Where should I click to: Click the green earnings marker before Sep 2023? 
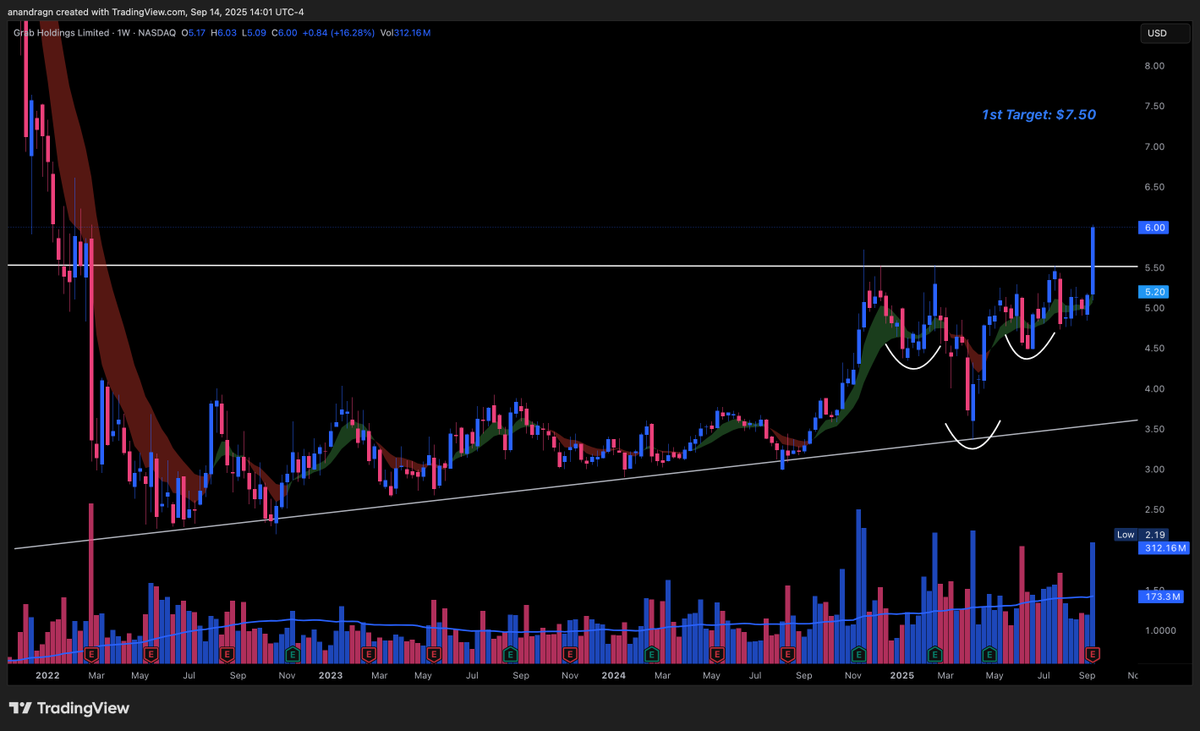(x=509, y=653)
